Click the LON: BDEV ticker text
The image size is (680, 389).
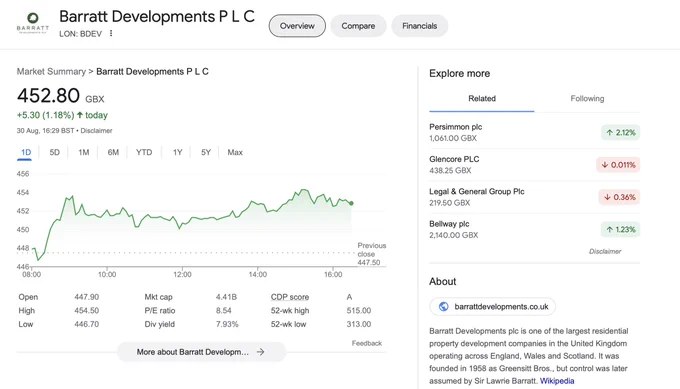pyautogui.click(x=80, y=34)
